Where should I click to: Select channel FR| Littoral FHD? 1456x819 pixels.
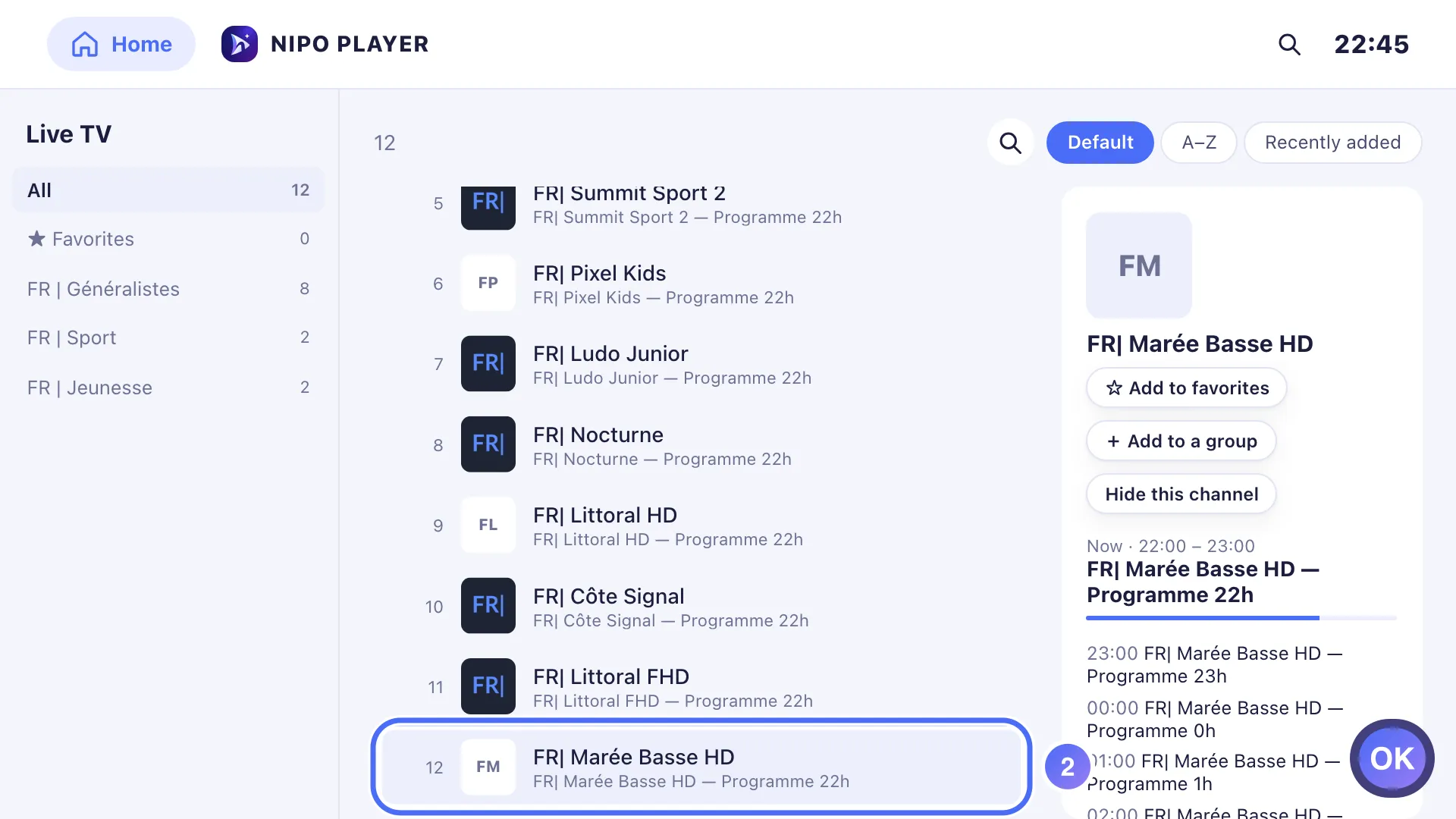(x=701, y=686)
